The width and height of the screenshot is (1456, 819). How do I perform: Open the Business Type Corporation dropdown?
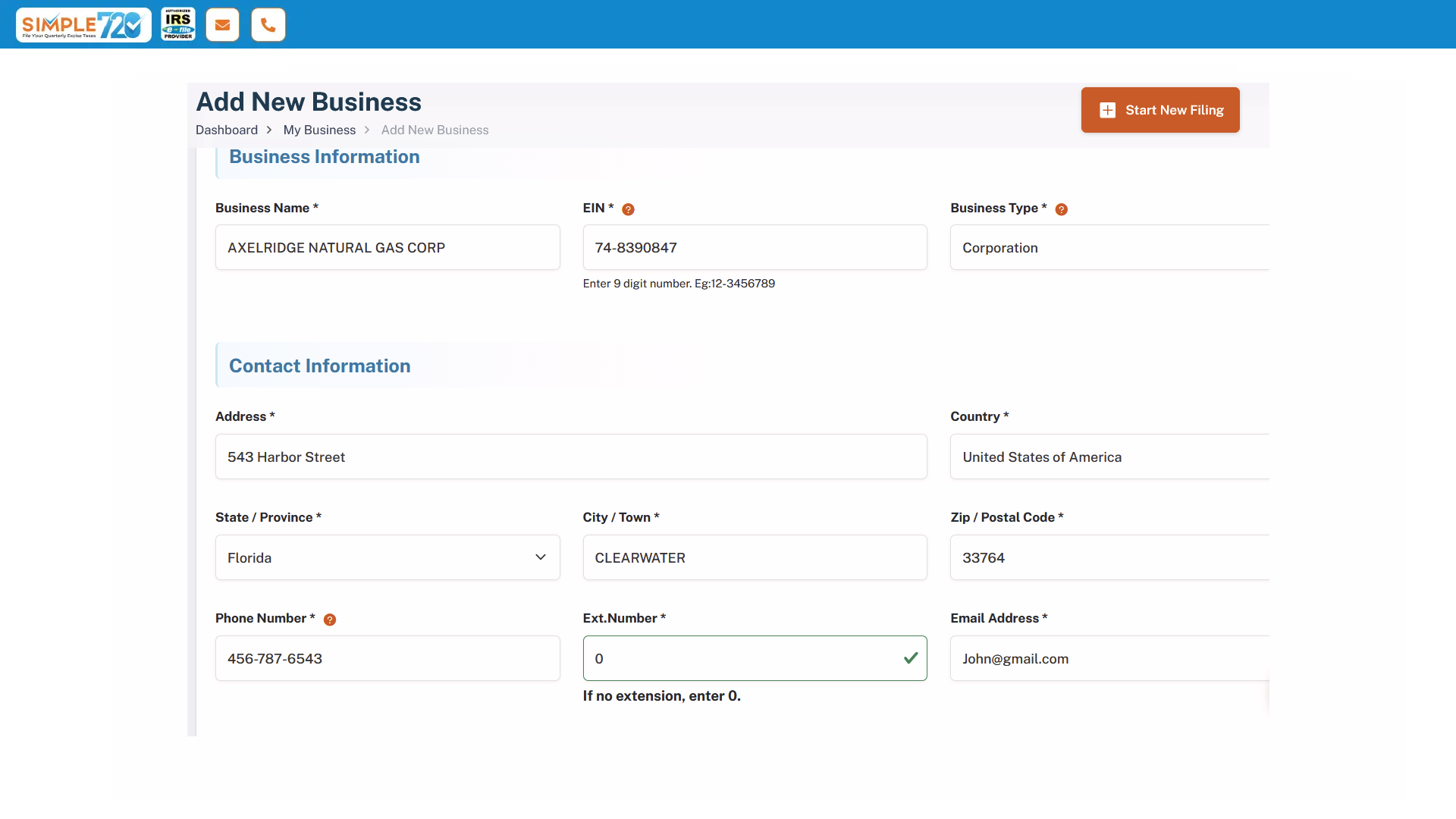click(x=1109, y=247)
